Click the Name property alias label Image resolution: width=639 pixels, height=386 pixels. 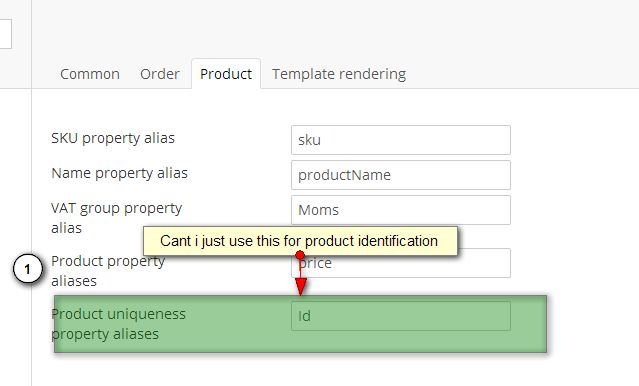119,173
